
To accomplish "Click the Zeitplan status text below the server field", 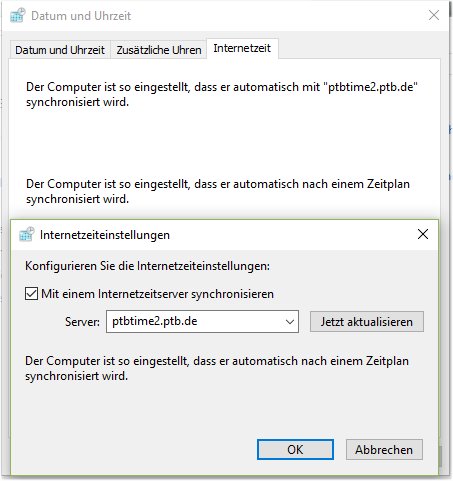I will click(217, 368).
